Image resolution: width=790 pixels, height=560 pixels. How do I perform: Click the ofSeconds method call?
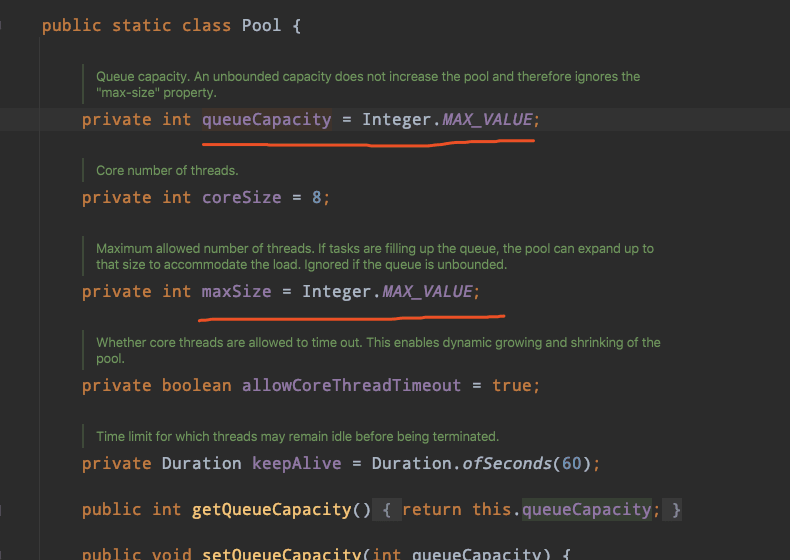tap(507, 463)
